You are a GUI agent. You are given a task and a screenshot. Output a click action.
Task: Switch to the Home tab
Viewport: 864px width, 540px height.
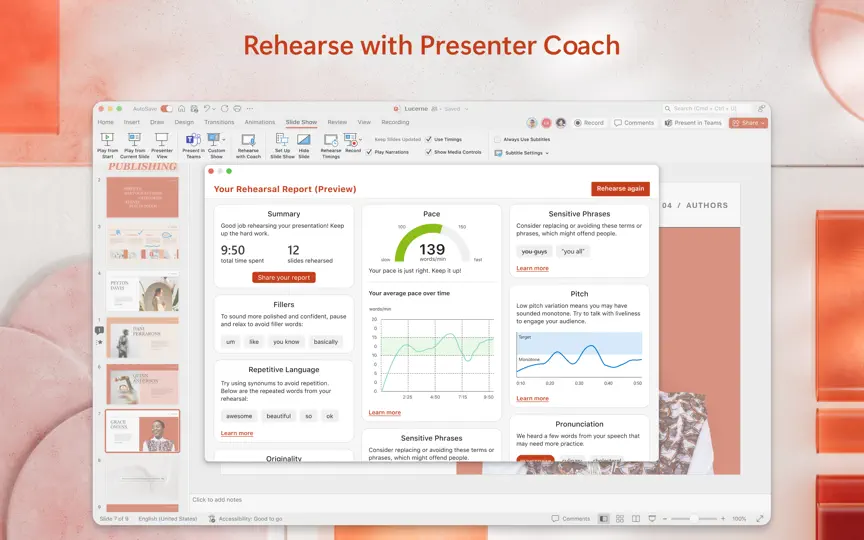pyautogui.click(x=105, y=122)
